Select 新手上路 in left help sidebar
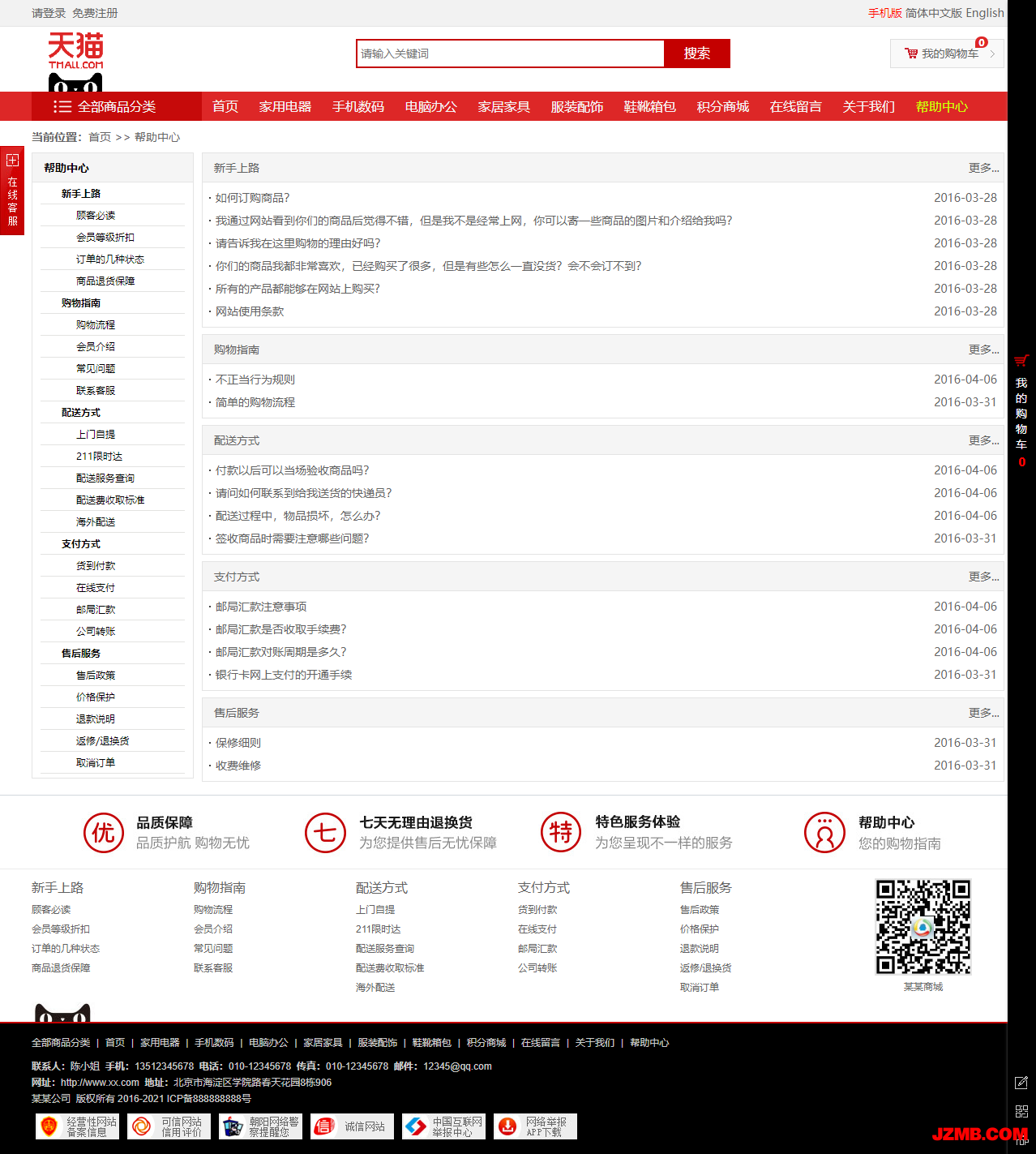 pos(81,194)
